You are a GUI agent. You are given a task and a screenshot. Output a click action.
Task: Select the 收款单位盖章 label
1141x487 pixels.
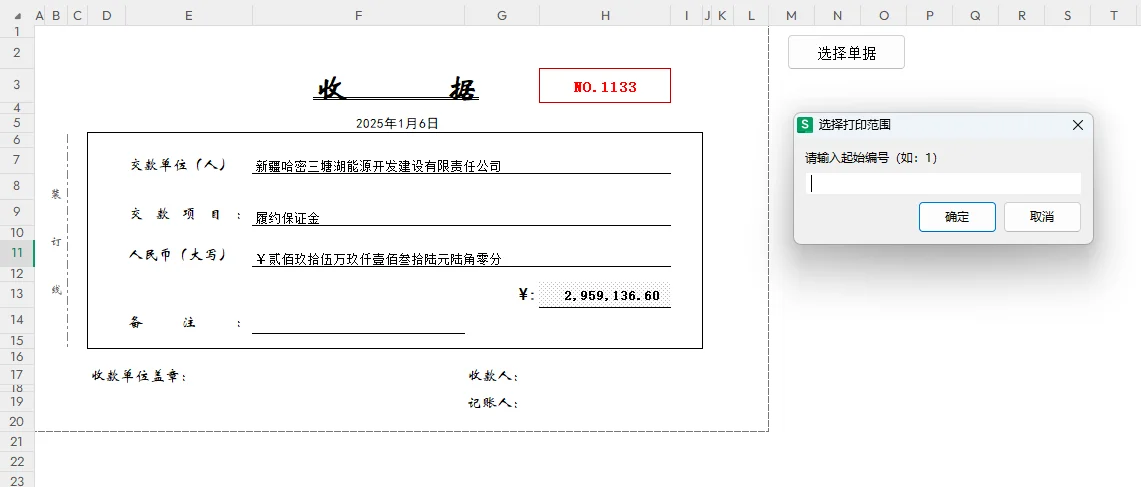139,376
